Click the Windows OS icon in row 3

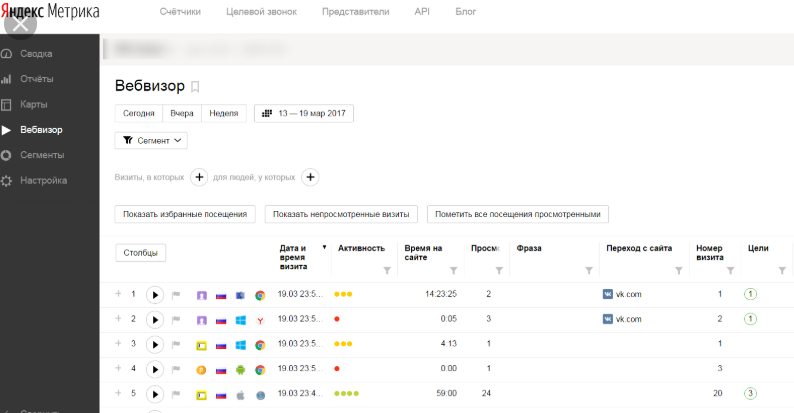coord(241,345)
